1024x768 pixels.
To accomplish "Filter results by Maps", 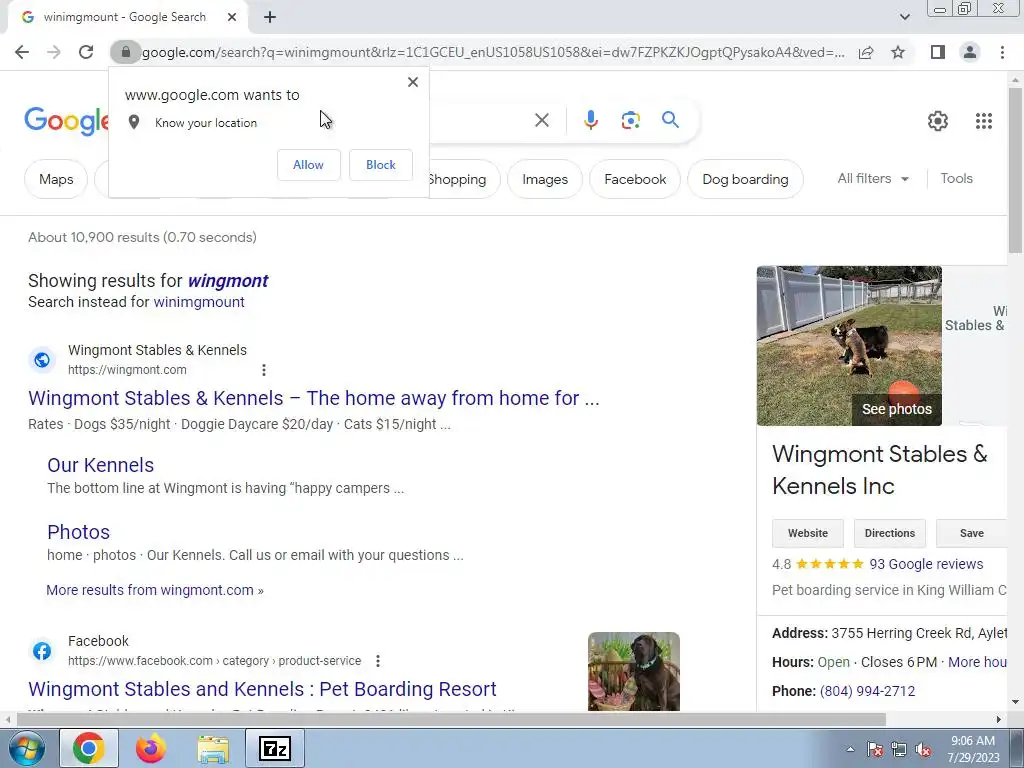I will (56, 179).
